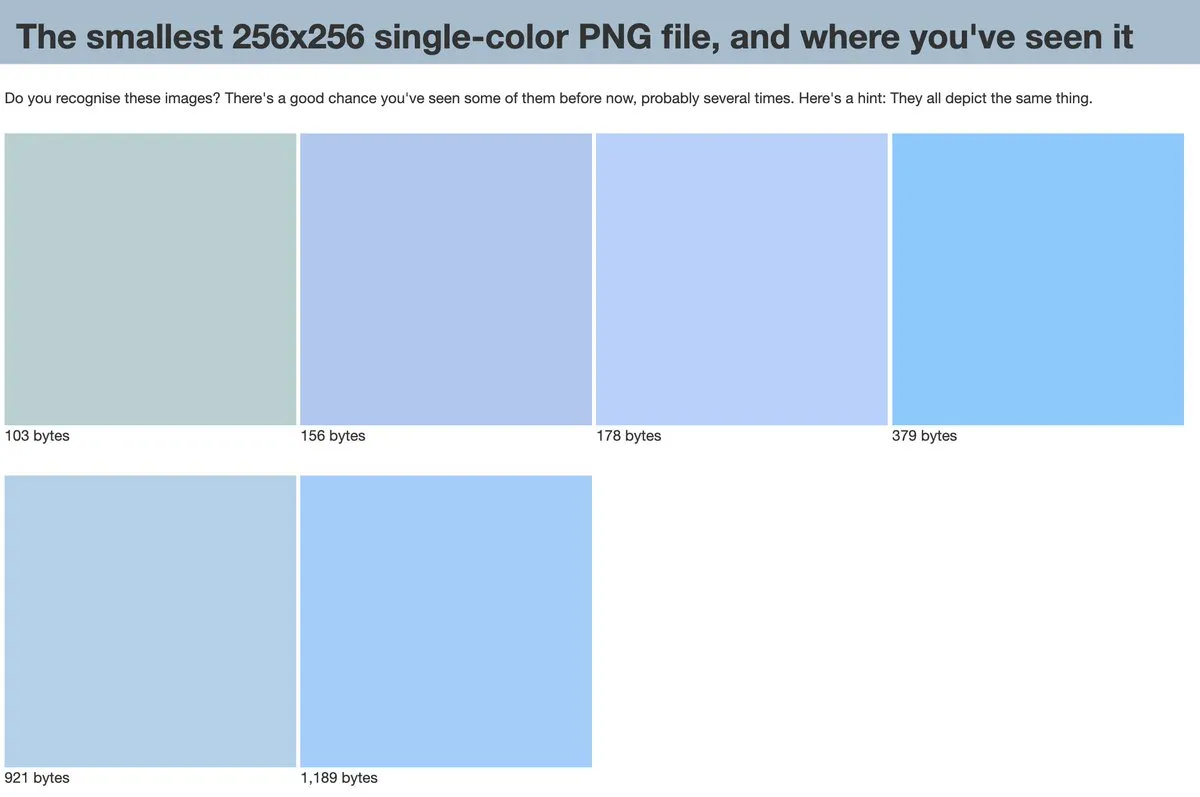The image size is (1200, 797).
Task: Click "Do you recognise these images?" sentence
Action: (113, 99)
